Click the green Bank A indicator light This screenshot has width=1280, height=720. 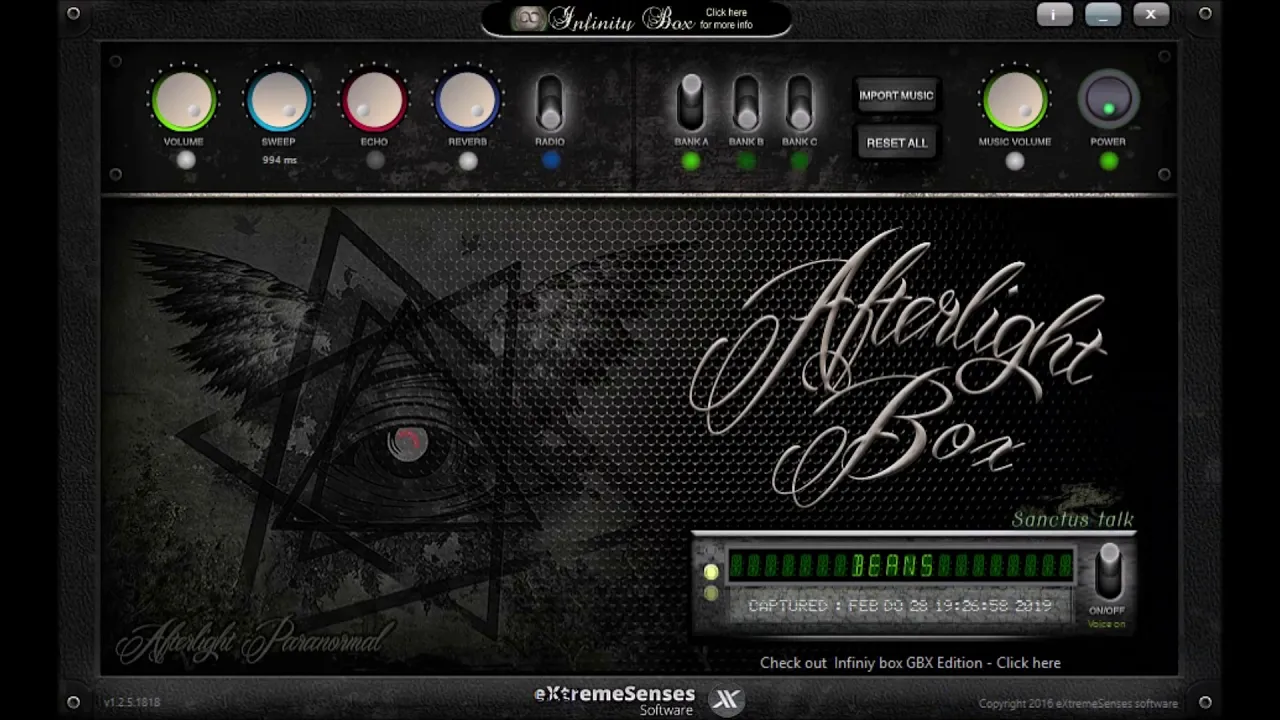pyautogui.click(x=691, y=161)
